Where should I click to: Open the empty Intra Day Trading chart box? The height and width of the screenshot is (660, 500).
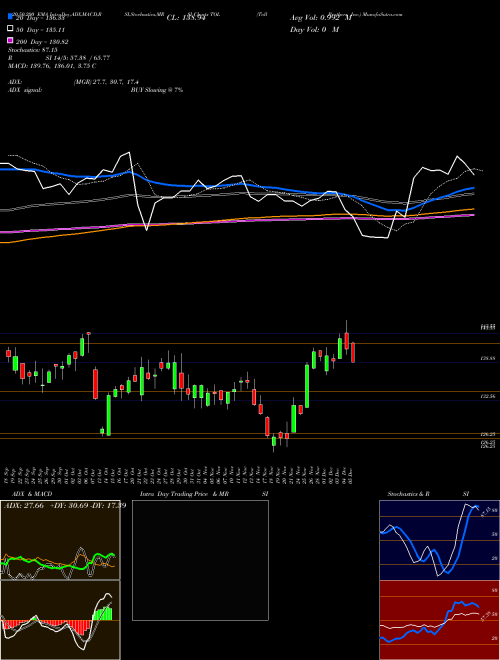click(200, 560)
